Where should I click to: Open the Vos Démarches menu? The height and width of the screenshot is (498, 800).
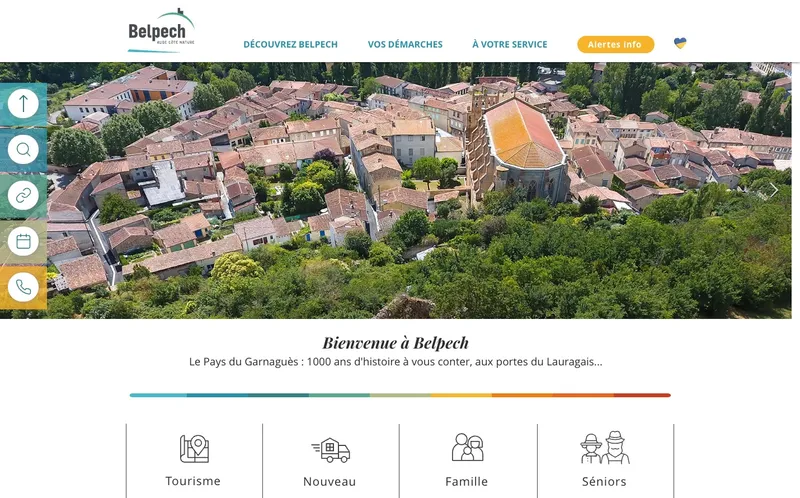tap(405, 44)
